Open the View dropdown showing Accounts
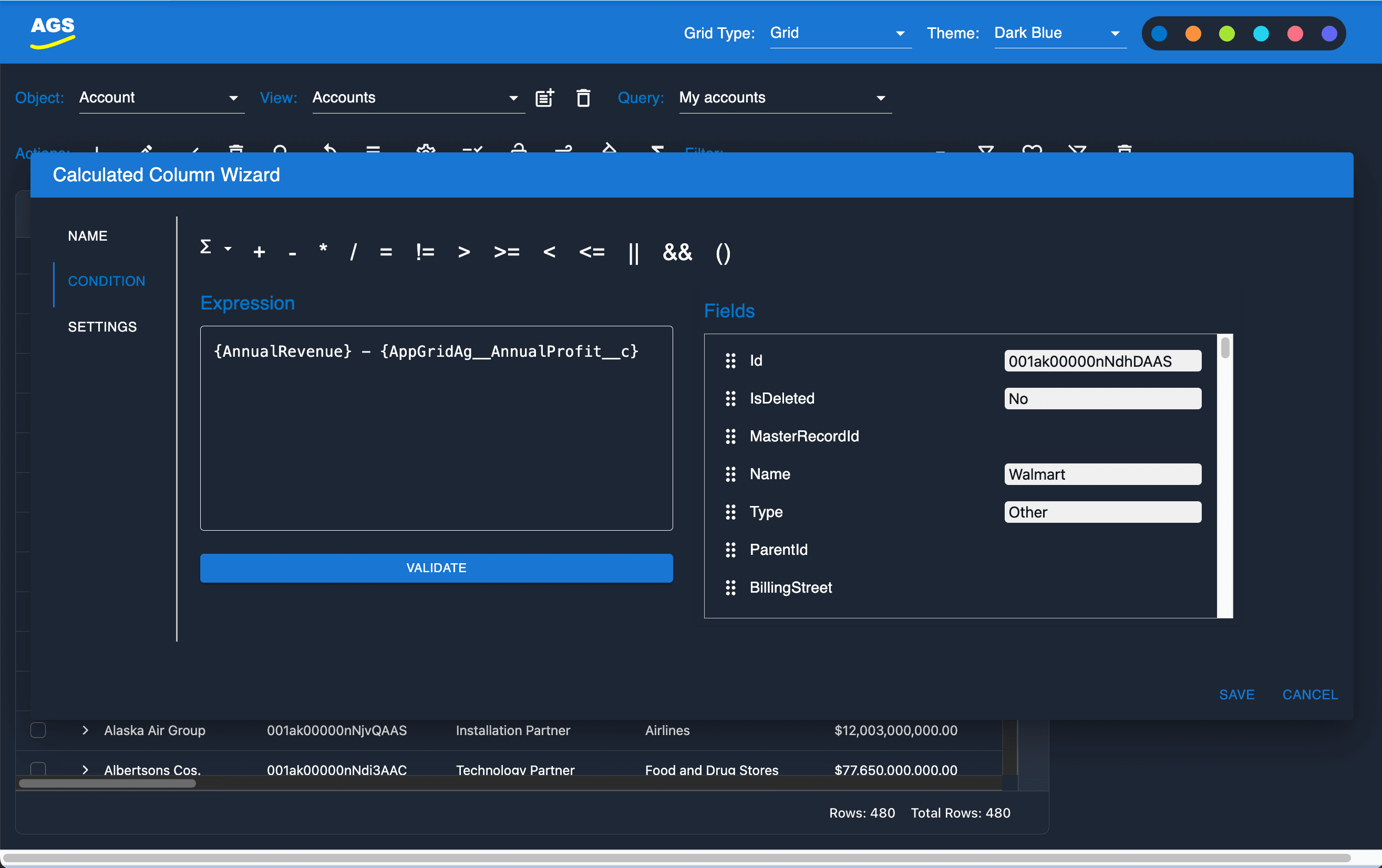1382x868 pixels. pos(418,98)
